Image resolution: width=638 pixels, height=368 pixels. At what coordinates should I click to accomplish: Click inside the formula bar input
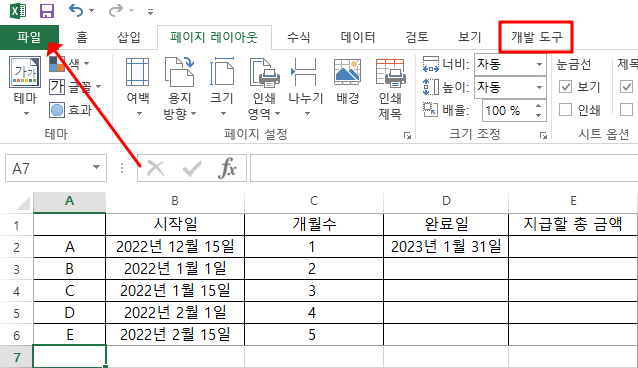point(444,168)
